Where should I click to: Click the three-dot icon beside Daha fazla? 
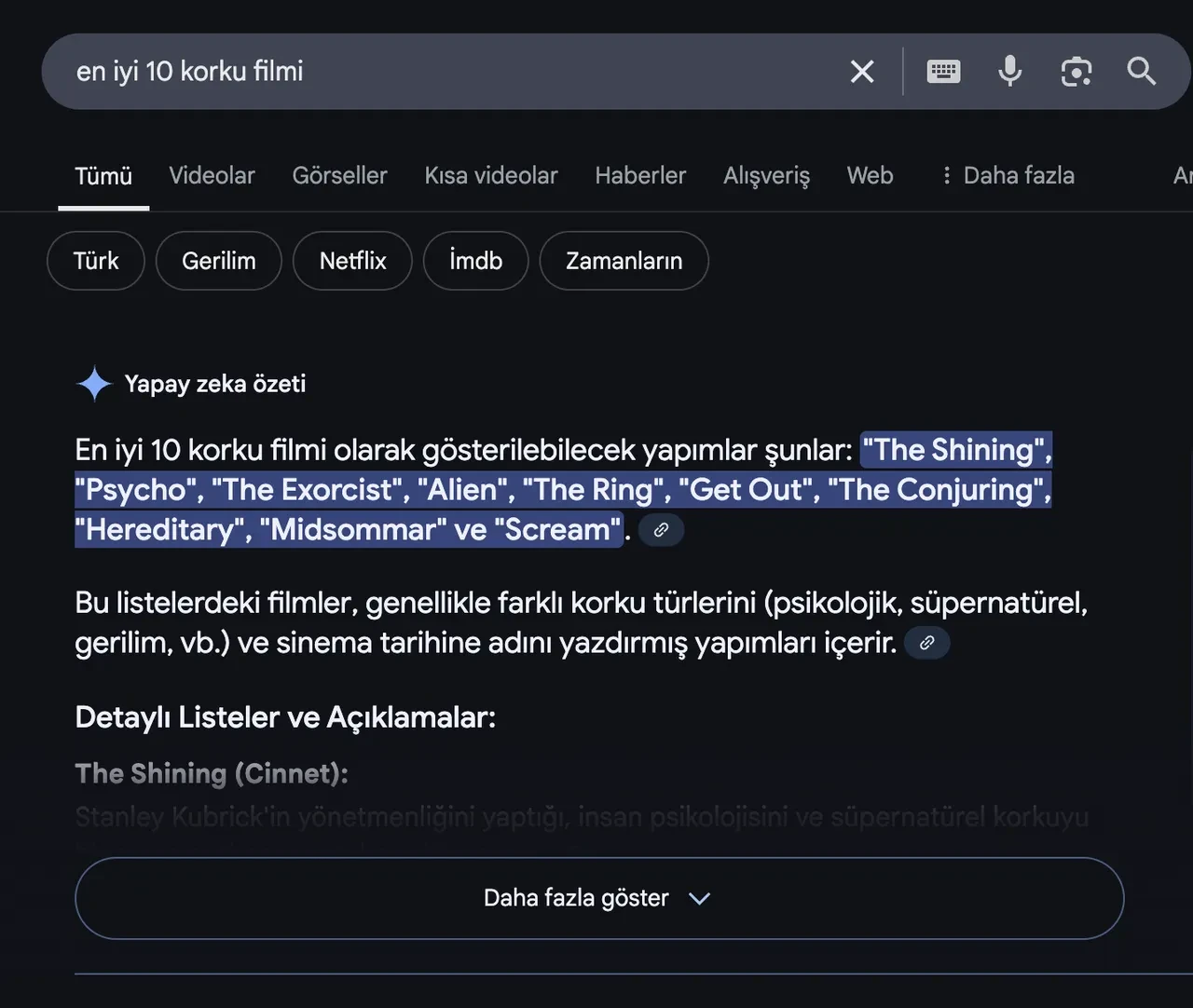[946, 175]
